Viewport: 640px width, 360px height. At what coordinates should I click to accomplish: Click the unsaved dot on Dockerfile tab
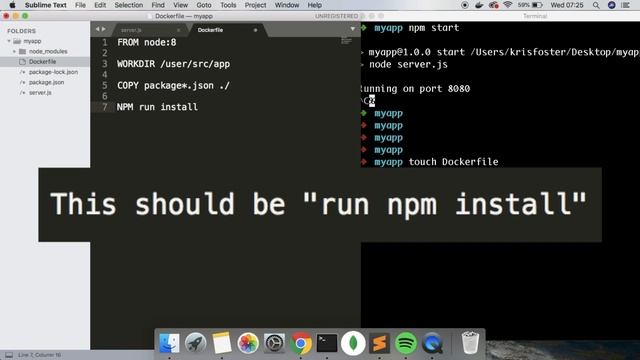pos(256,30)
